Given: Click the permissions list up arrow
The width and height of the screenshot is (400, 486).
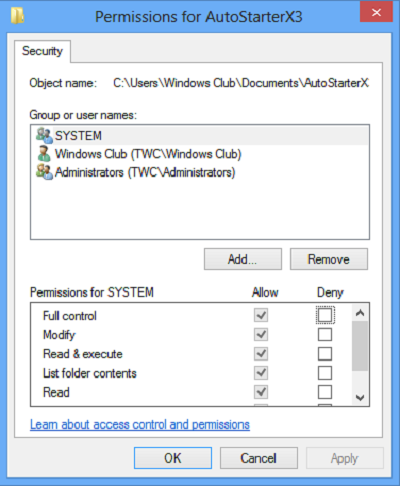Looking at the screenshot, I should (360, 313).
